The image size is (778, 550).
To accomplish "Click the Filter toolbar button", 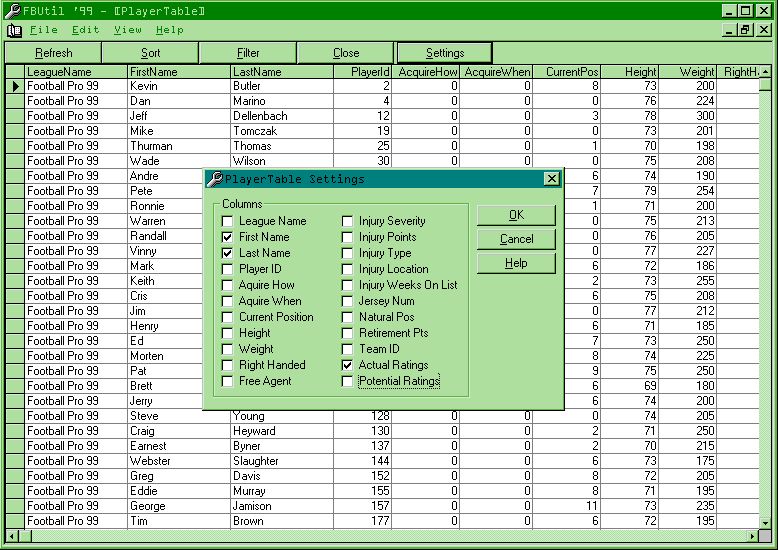I will point(248,53).
